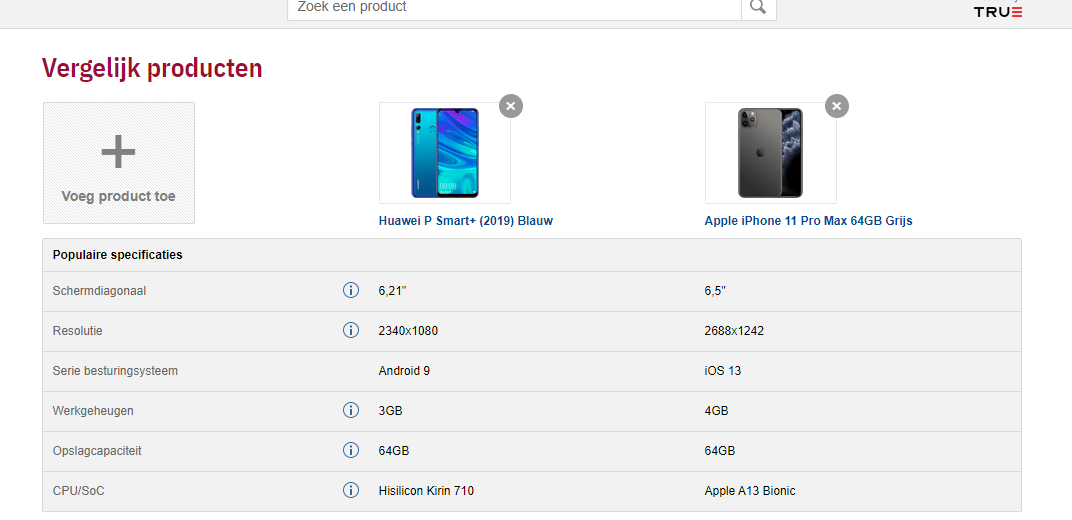Show info for Schermdiagonaal specification

click(x=351, y=291)
